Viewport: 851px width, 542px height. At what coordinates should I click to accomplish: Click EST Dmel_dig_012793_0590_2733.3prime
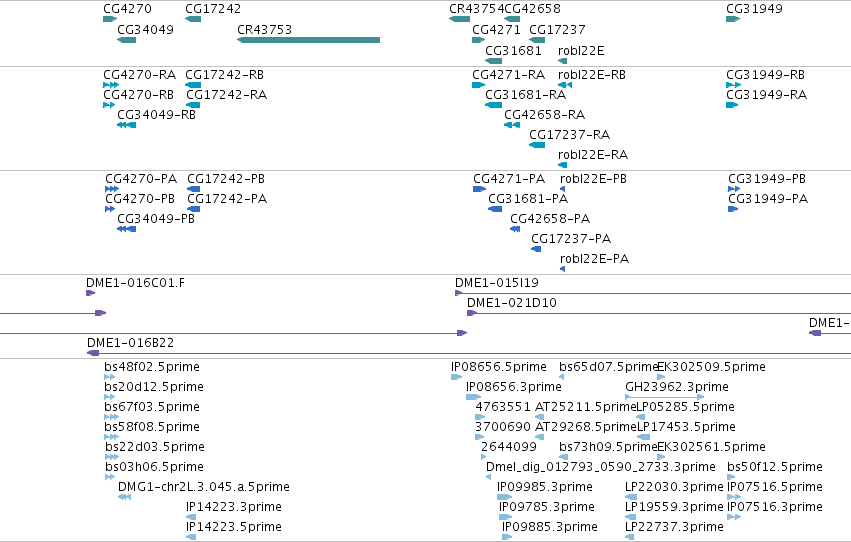click(601, 467)
